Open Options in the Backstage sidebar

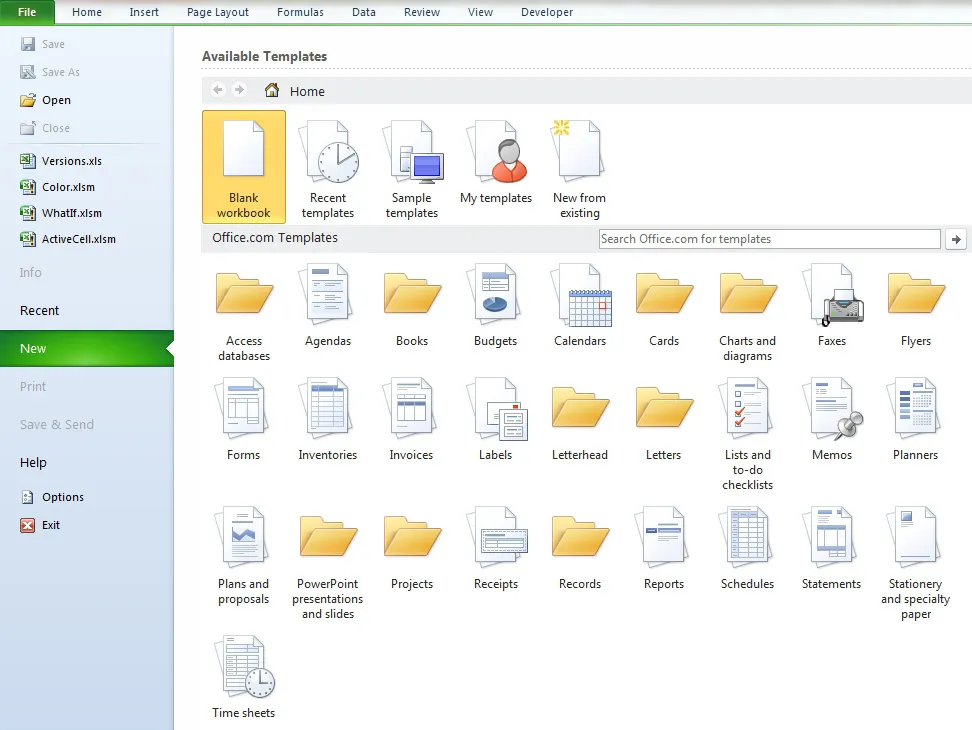tap(62, 497)
